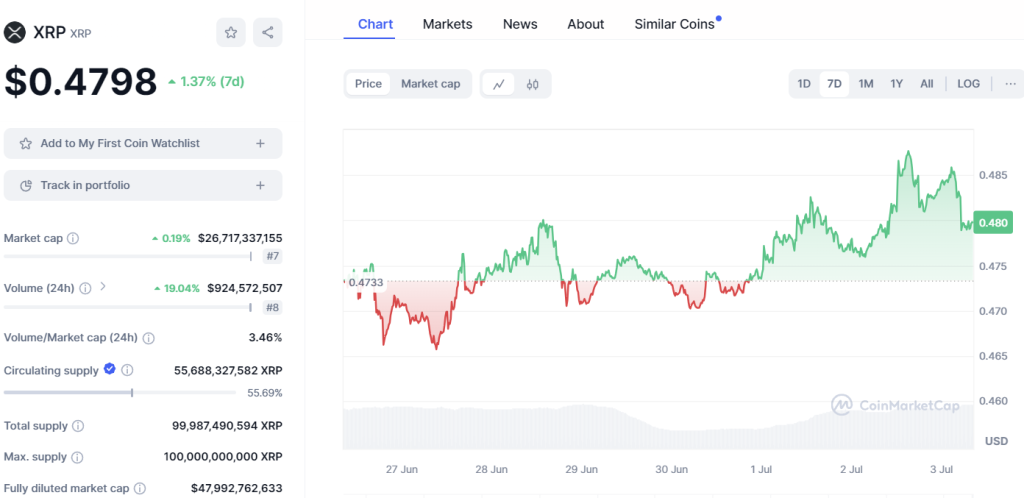
Task: Click the Circulating supply info icon
Action: 127,371
